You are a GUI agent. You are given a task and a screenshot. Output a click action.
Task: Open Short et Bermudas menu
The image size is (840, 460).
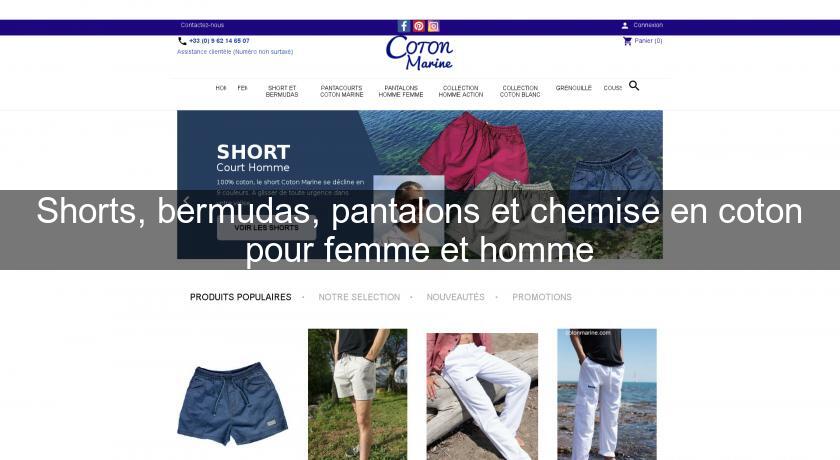(x=282, y=91)
